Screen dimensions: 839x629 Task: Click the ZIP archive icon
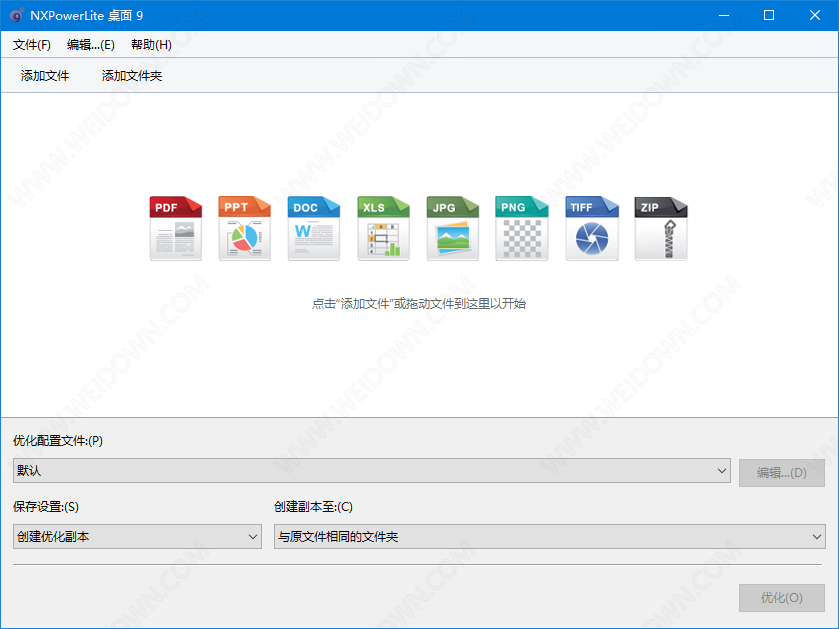coord(661,229)
